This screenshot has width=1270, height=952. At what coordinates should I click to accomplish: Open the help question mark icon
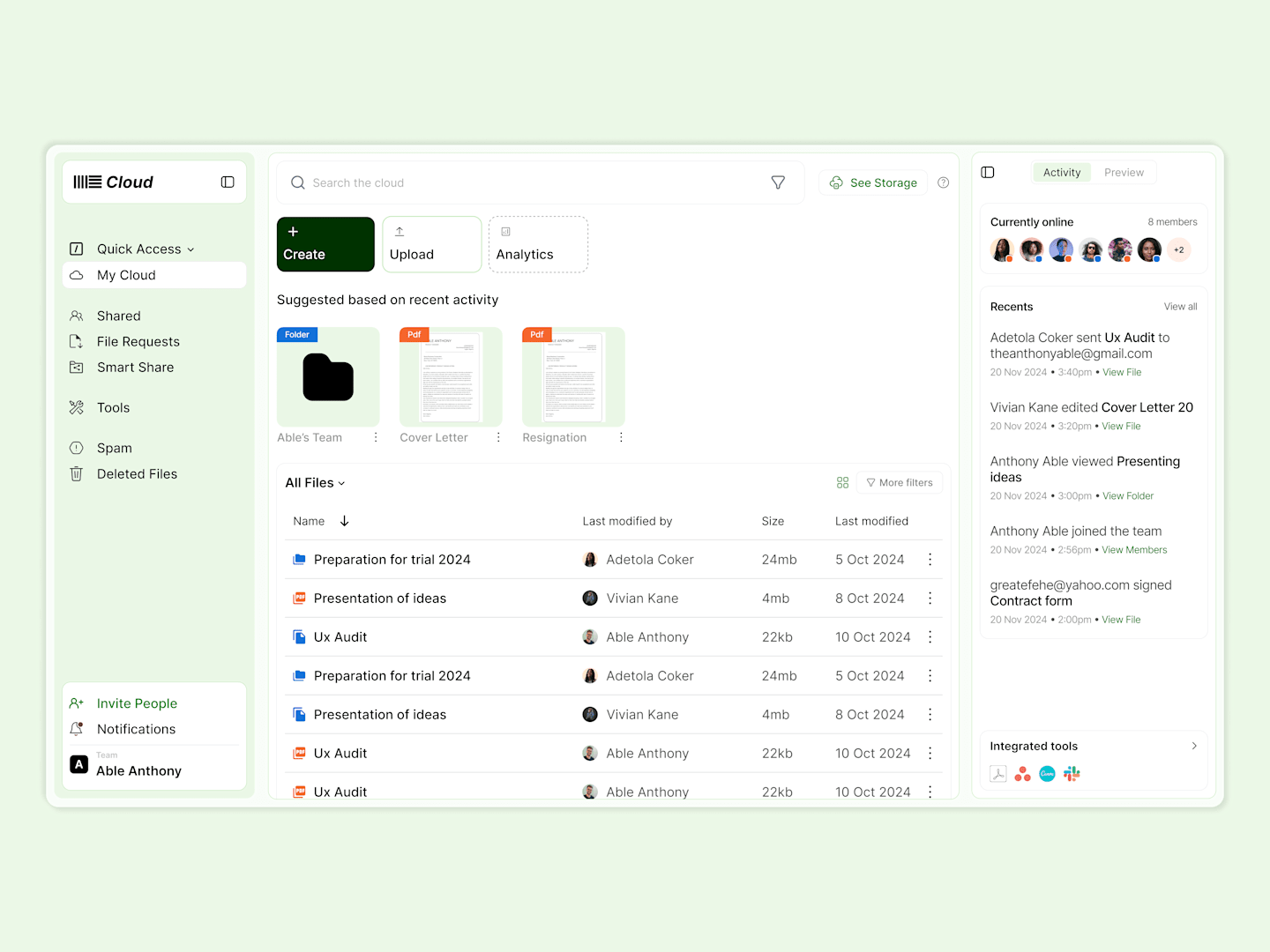pos(944,182)
